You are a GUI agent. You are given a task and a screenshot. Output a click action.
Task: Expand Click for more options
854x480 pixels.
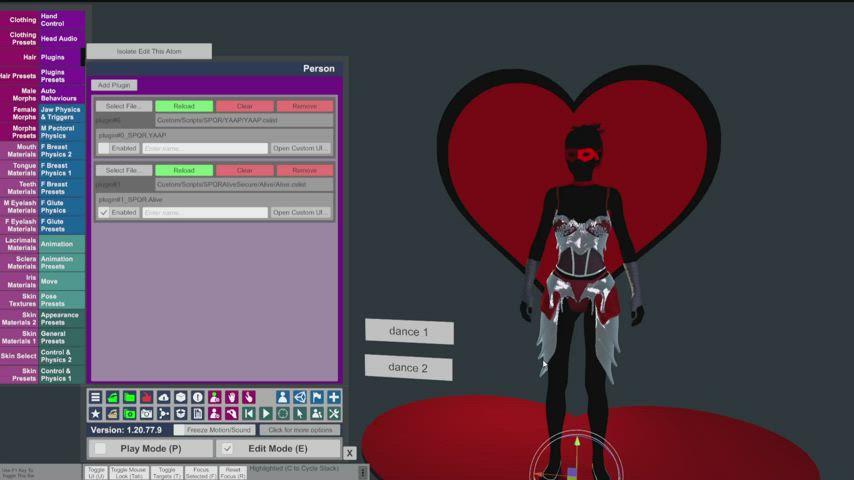point(300,430)
